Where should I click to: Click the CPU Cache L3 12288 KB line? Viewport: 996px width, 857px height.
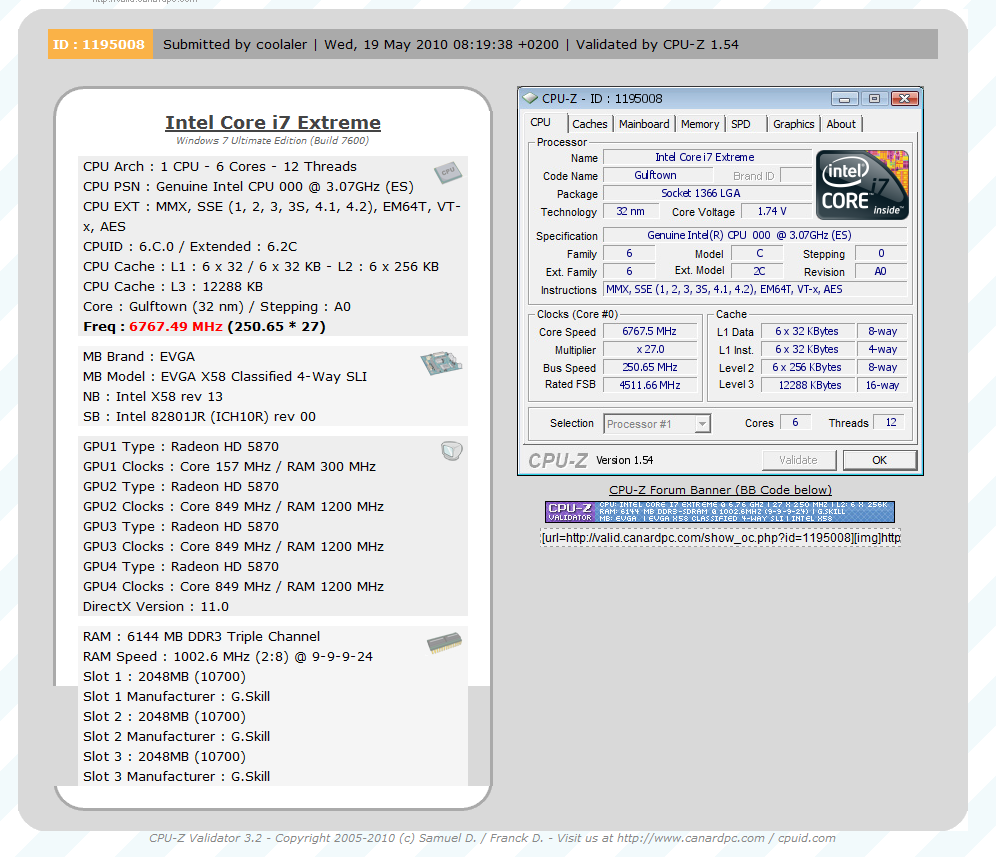click(x=173, y=287)
